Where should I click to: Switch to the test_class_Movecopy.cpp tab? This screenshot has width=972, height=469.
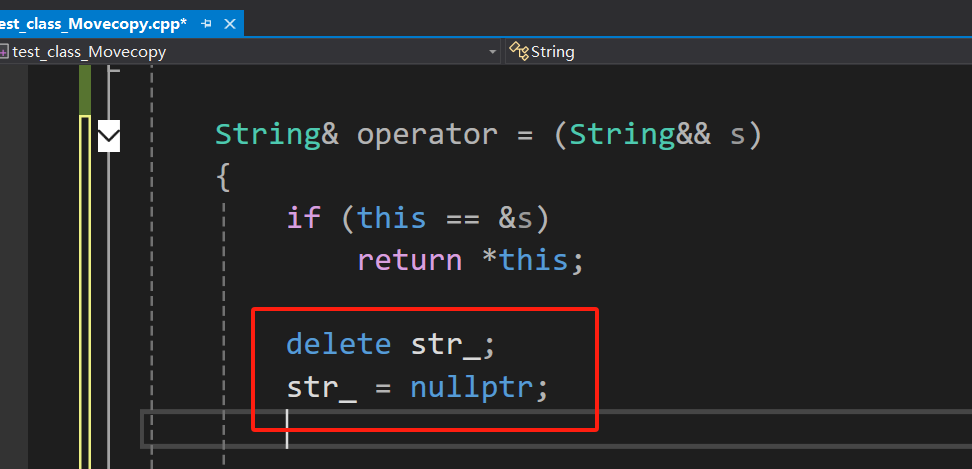pos(93,24)
